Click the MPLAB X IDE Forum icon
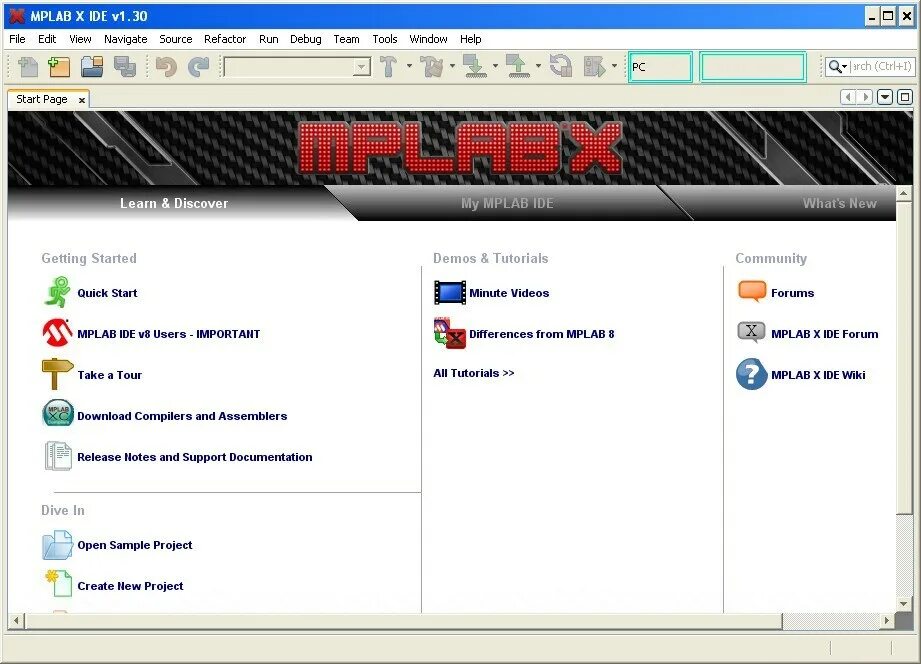 751,333
